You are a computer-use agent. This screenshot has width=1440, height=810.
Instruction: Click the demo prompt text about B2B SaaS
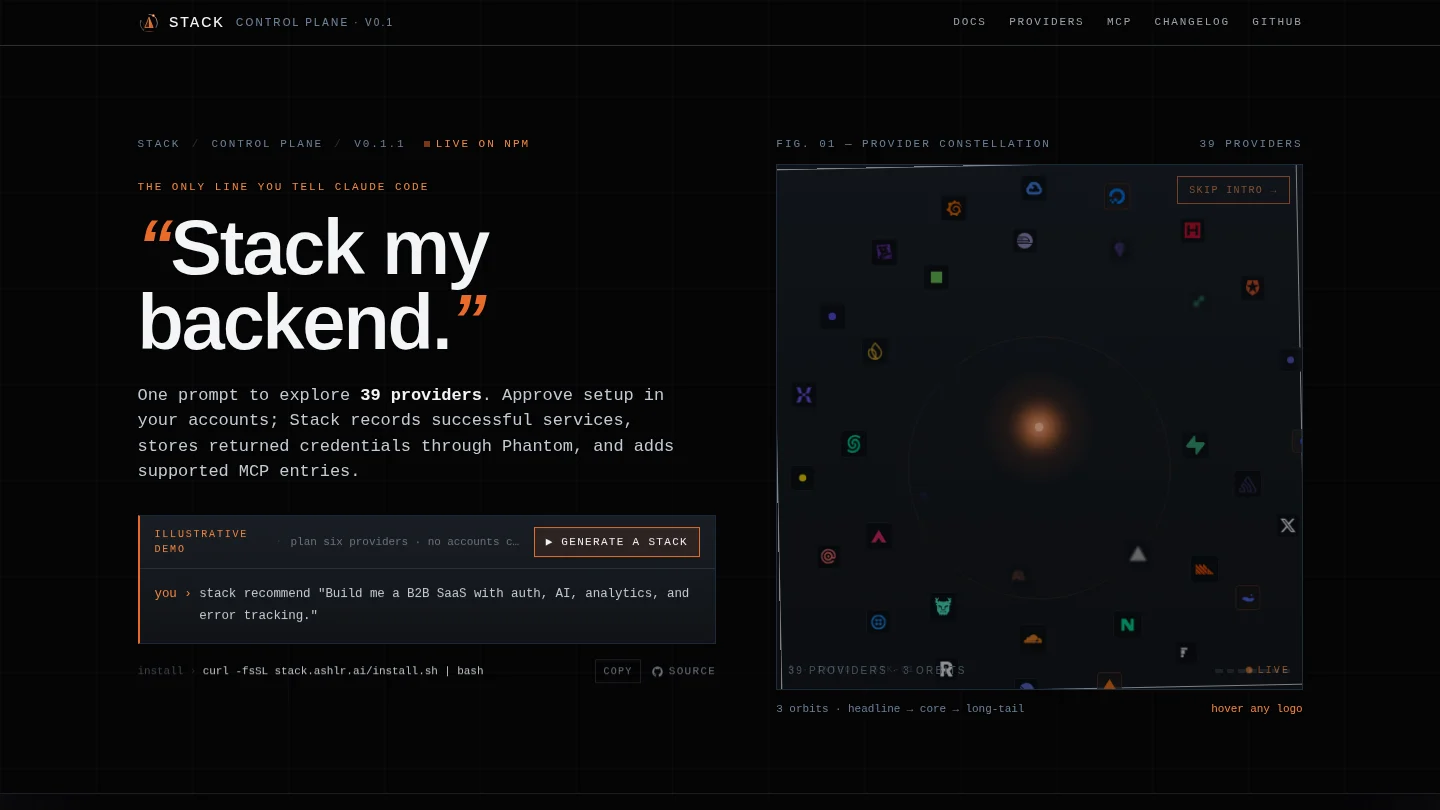tap(444, 605)
